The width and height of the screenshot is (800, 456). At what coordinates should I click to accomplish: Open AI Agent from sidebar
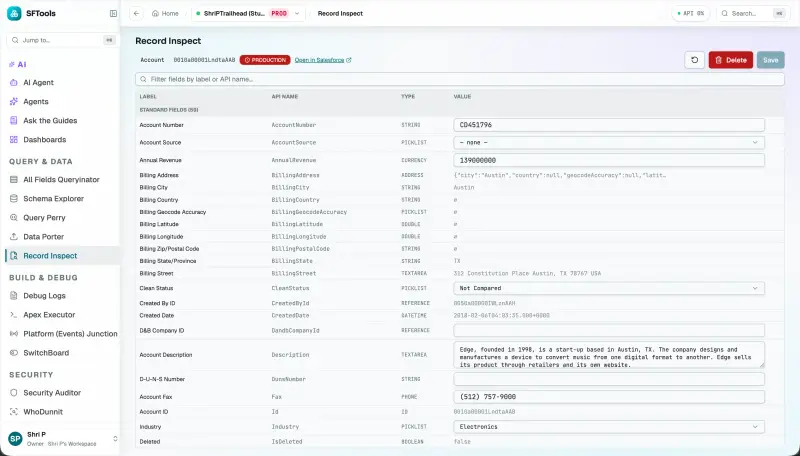[x=38, y=82]
